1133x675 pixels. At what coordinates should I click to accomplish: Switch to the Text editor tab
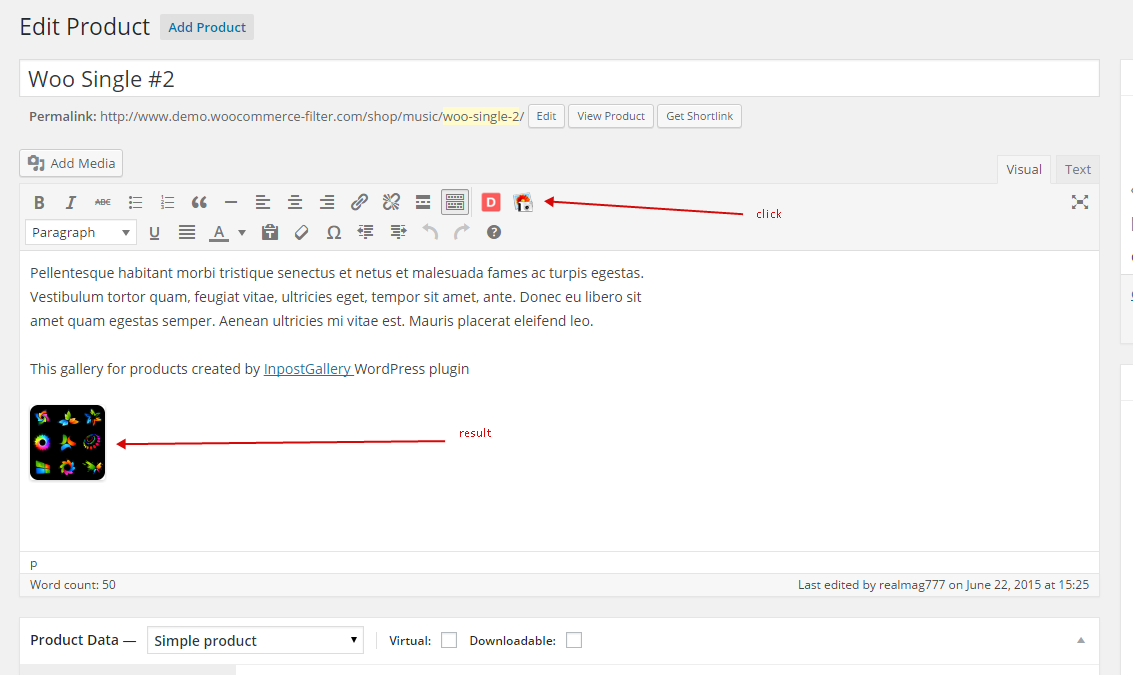coord(1077,169)
